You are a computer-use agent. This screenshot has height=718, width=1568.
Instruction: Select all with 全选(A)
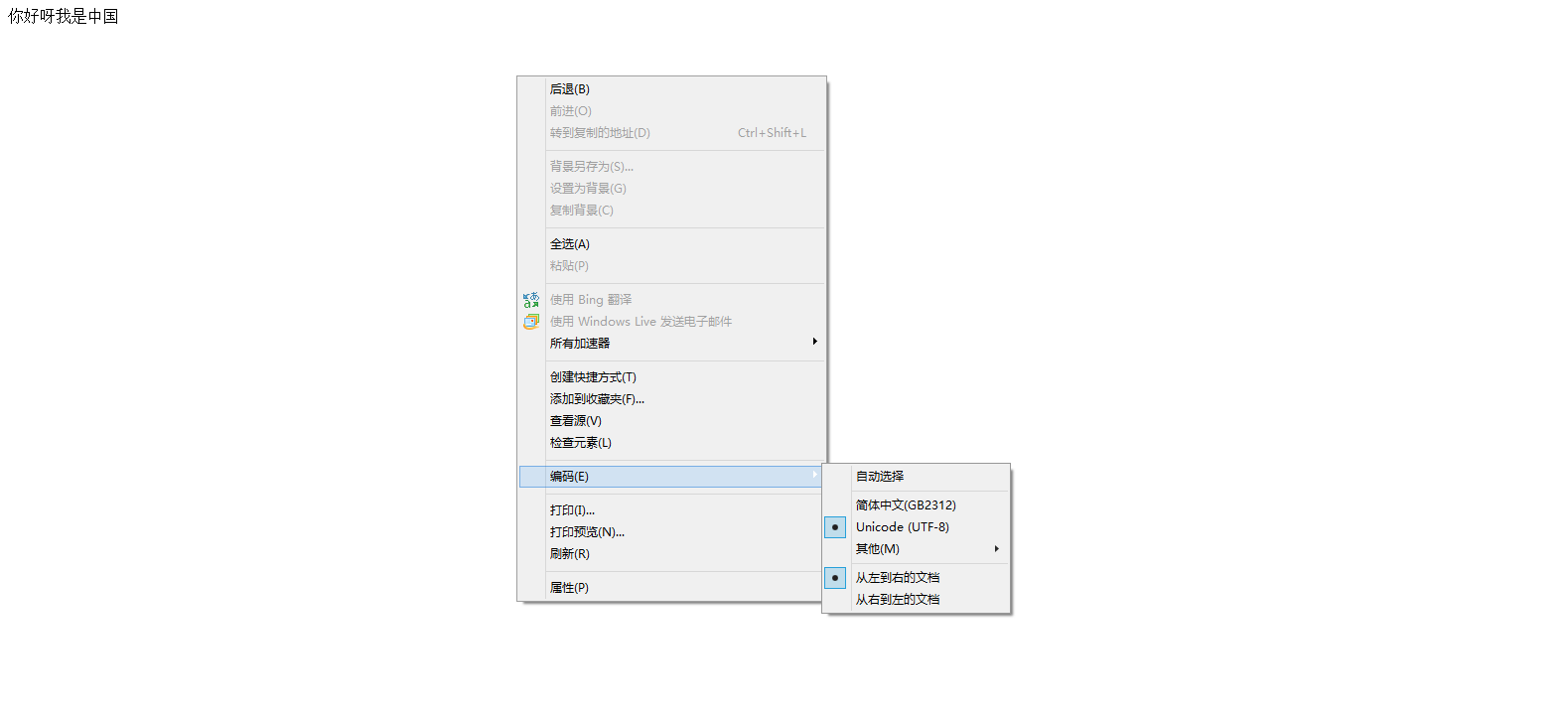(672, 244)
